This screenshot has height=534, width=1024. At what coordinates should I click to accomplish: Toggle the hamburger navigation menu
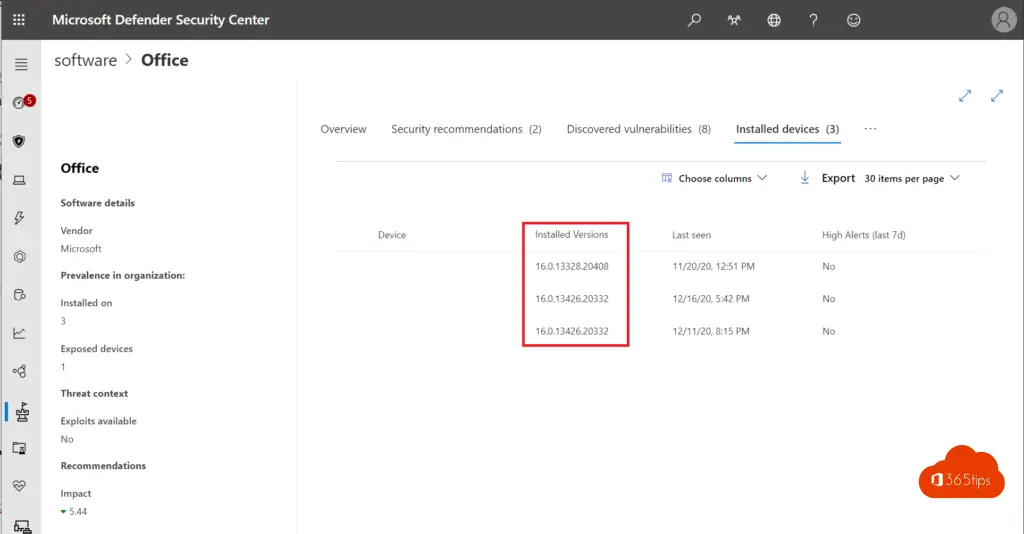[21, 64]
